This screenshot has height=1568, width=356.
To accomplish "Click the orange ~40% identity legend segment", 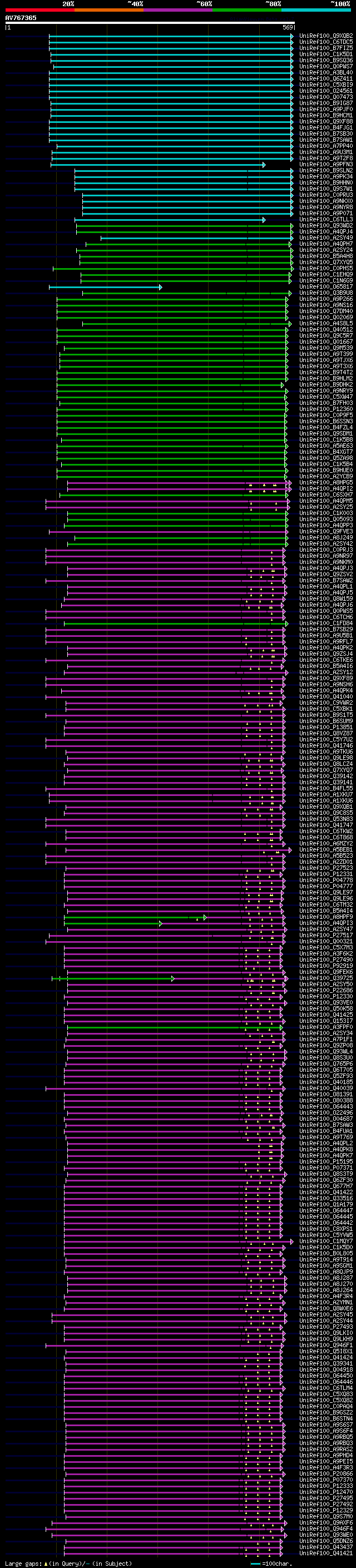I will [x=108, y=10].
